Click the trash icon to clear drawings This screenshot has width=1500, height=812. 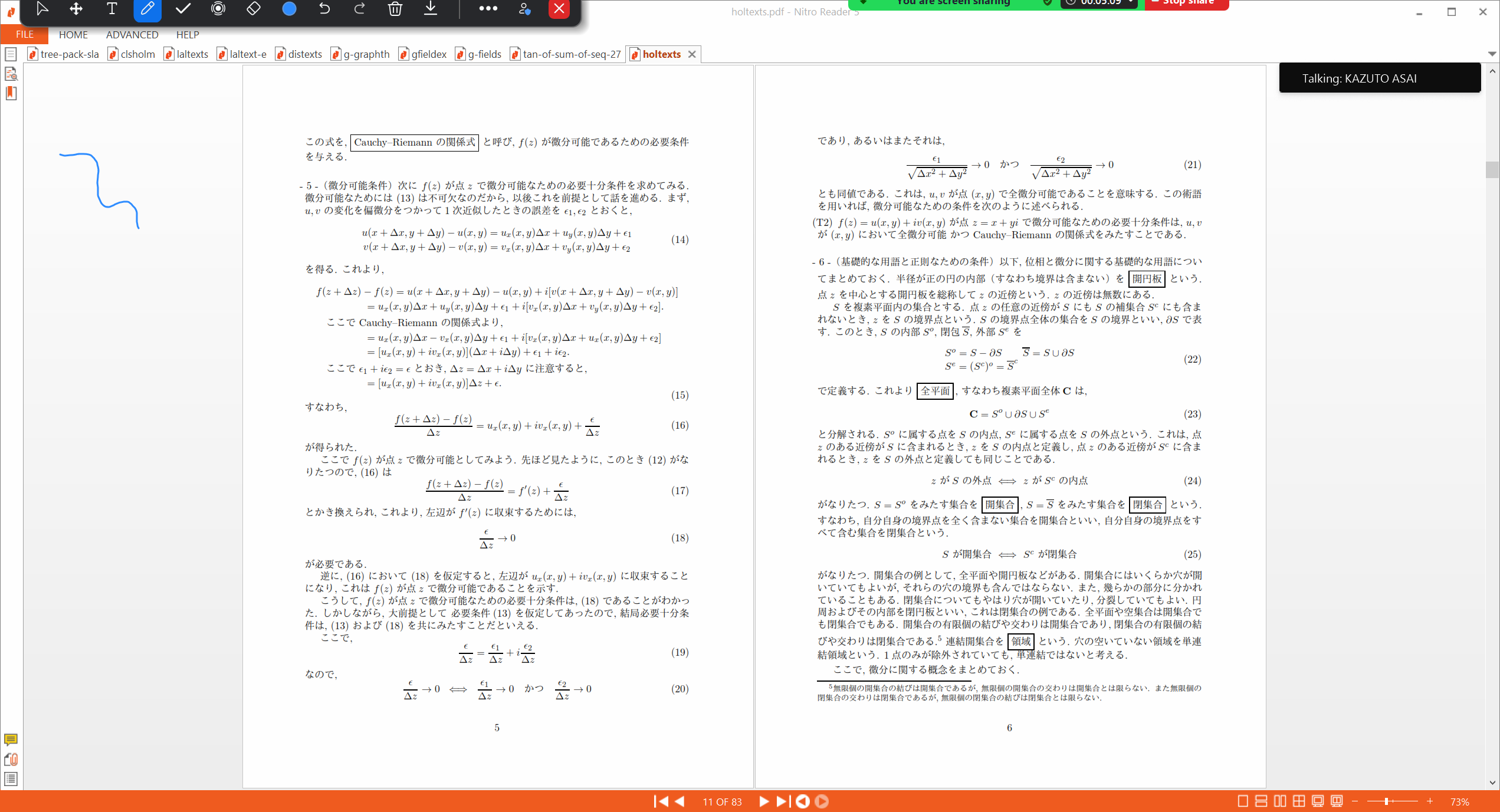pyautogui.click(x=395, y=9)
